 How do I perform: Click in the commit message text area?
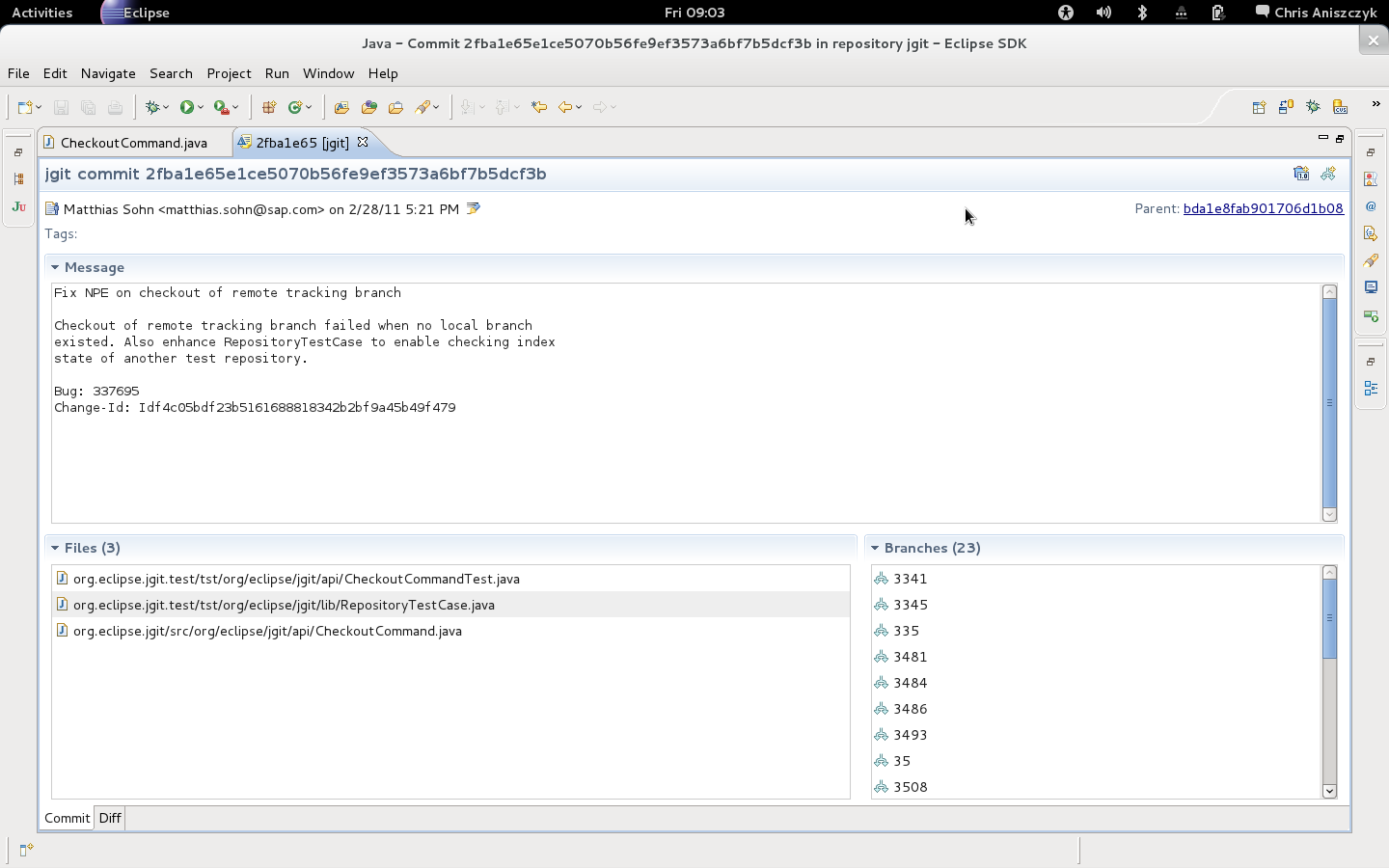tap(686, 403)
